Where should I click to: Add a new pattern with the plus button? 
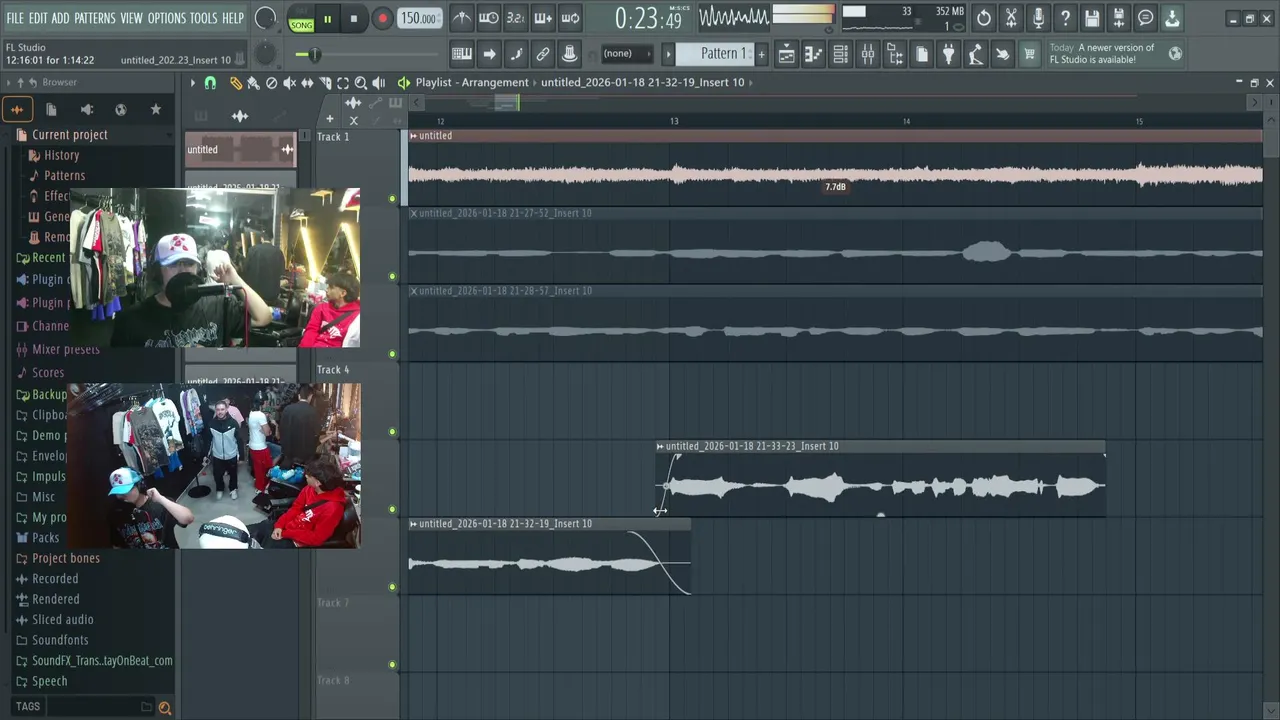762,54
